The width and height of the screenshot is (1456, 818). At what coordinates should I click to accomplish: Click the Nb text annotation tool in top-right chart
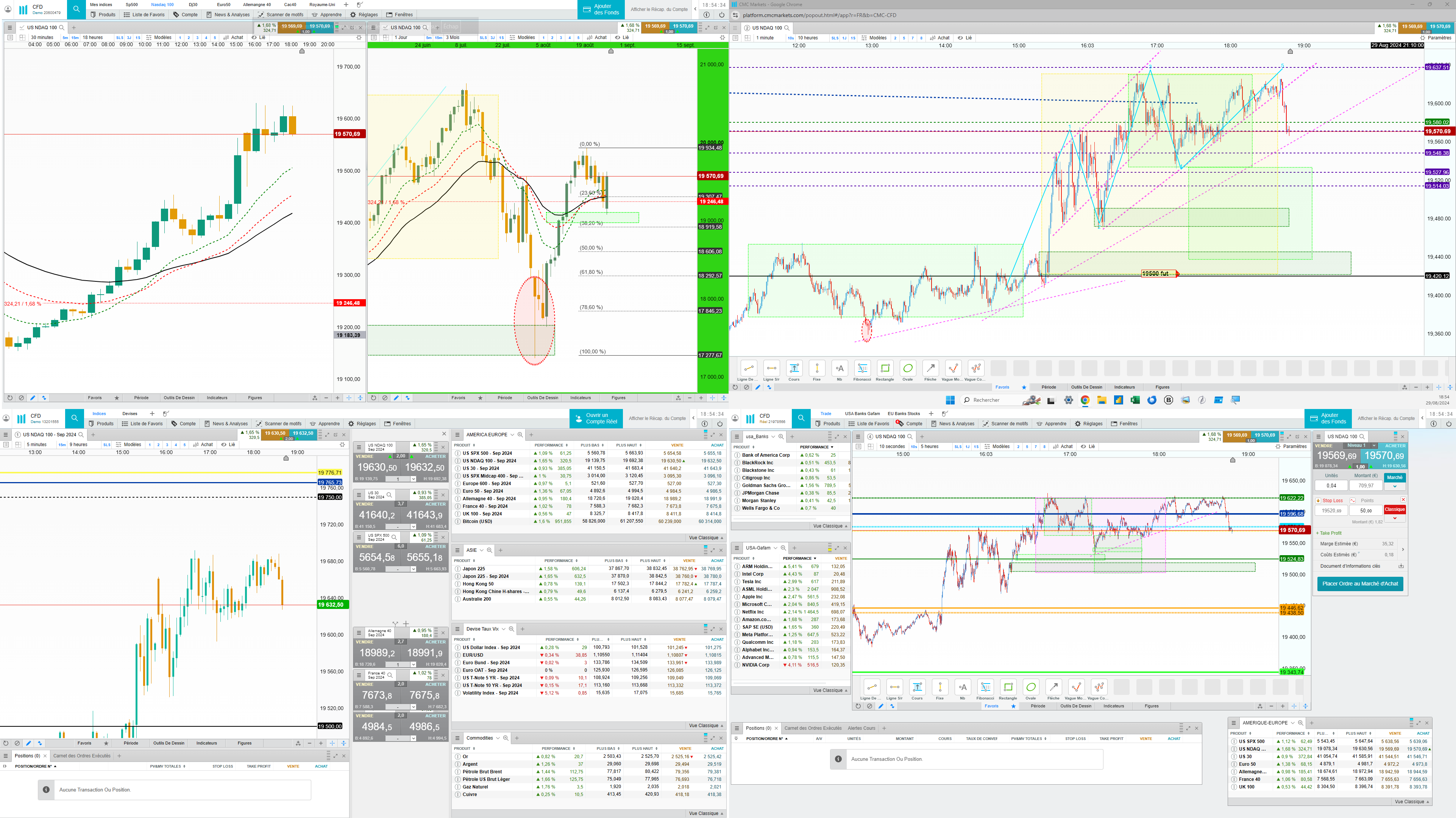click(840, 368)
